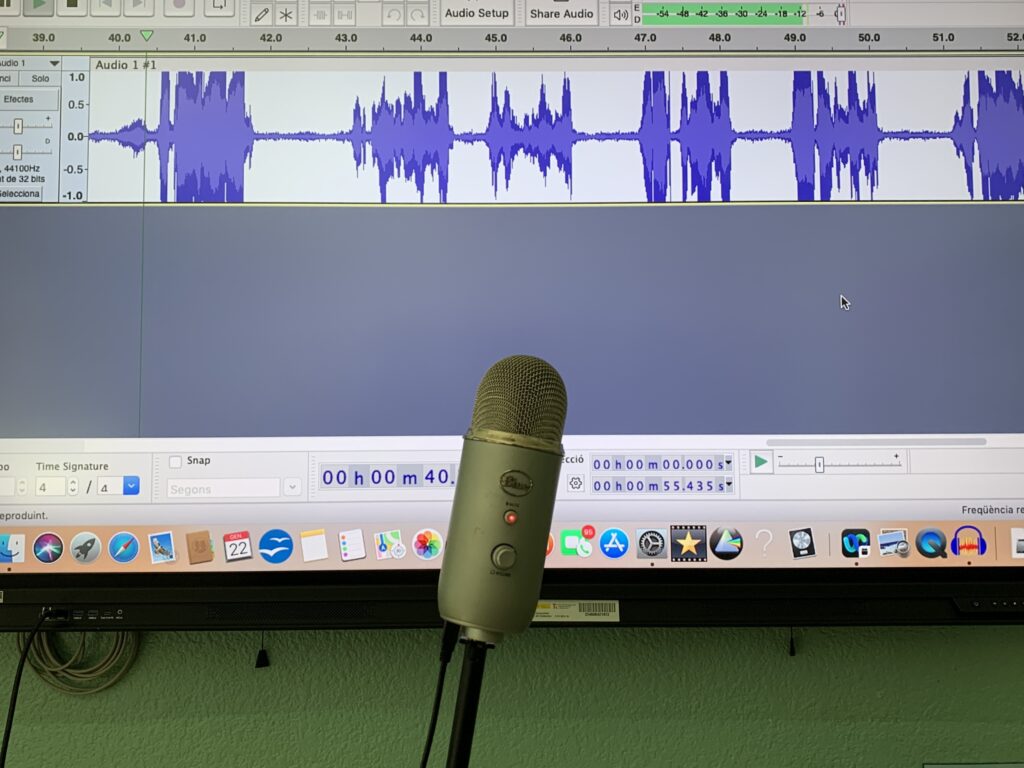Enable the Snap checkbox
Viewport: 1024px width, 768px height.
[x=176, y=461]
